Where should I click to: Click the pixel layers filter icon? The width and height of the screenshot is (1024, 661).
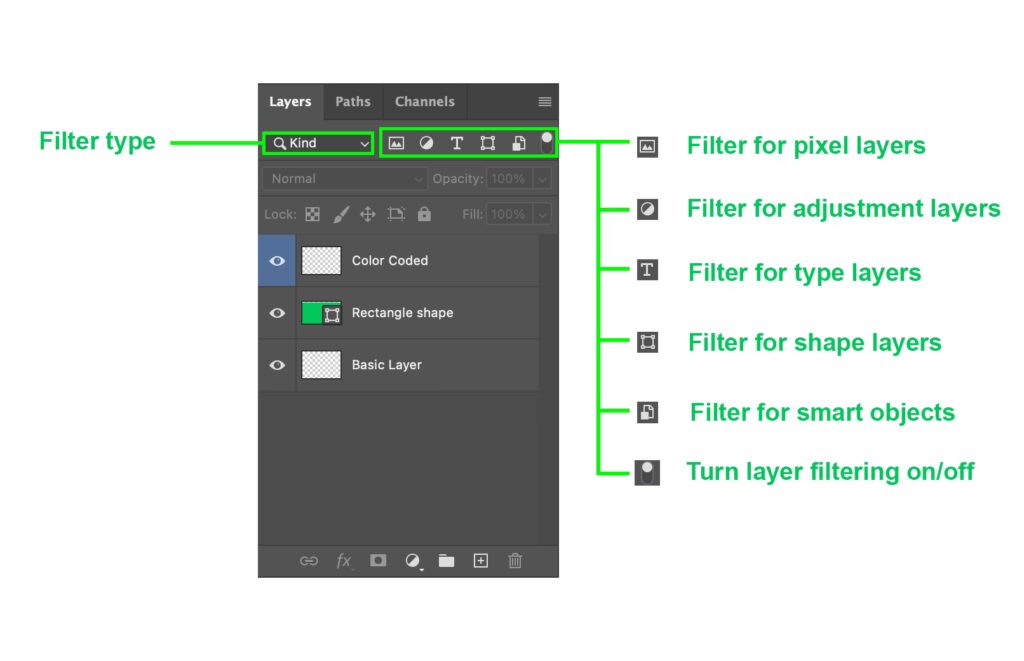pos(396,143)
